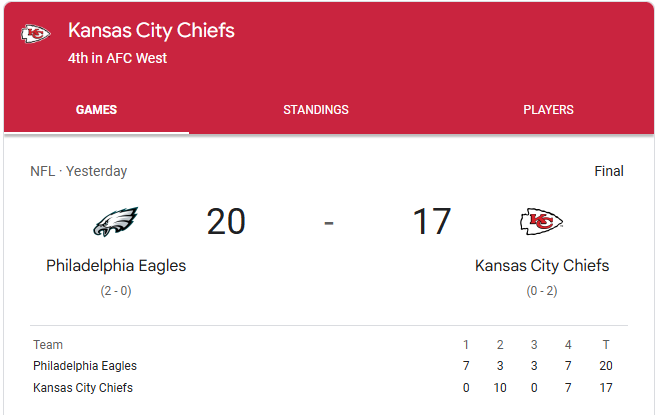The width and height of the screenshot is (656, 415).
Task: Click the Eagles final score of 20
Action: click(x=226, y=222)
